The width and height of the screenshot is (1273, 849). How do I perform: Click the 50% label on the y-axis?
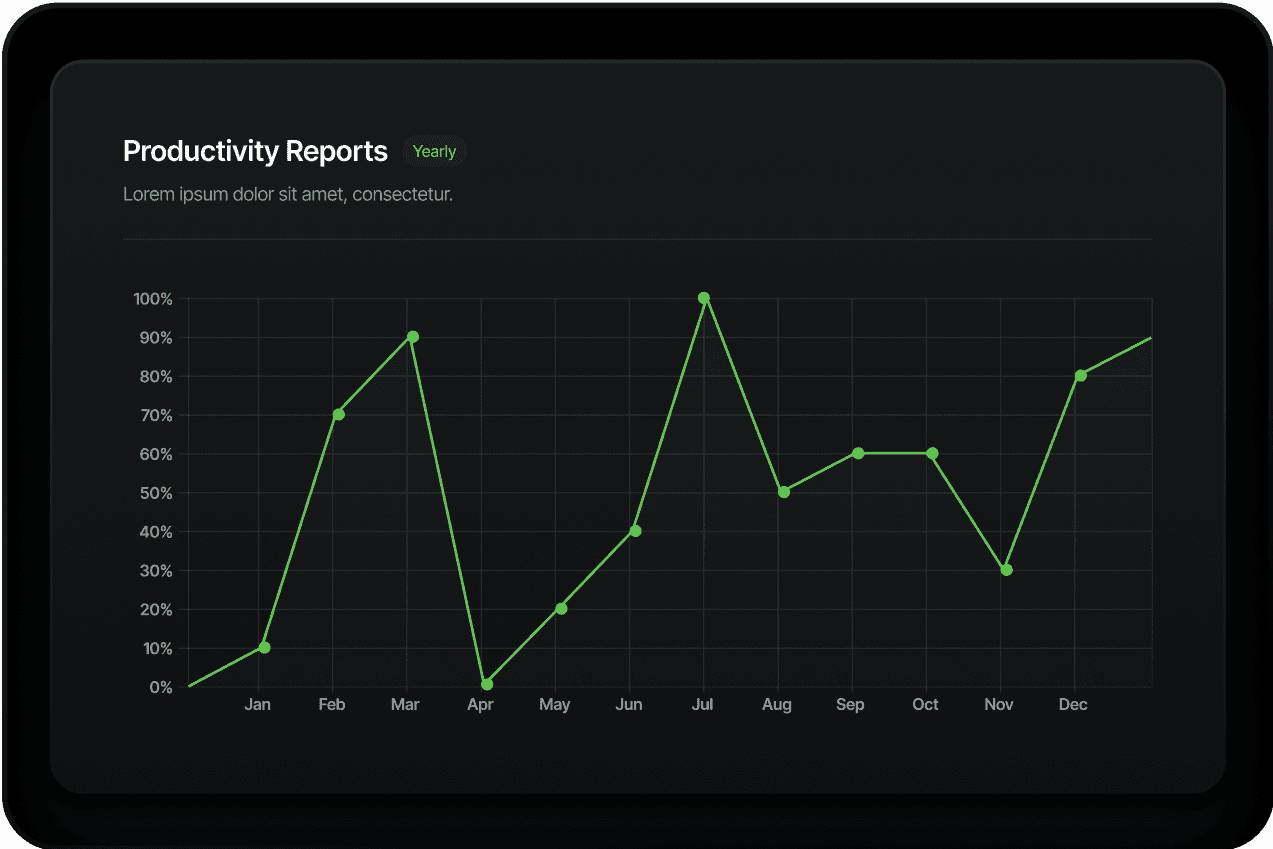point(156,493)
